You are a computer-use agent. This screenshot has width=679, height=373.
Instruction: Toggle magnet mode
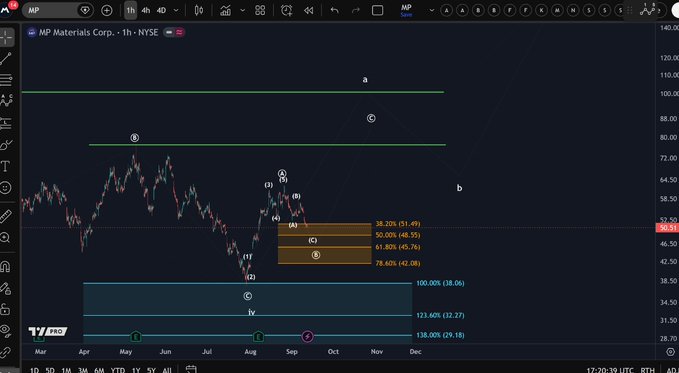6,266
